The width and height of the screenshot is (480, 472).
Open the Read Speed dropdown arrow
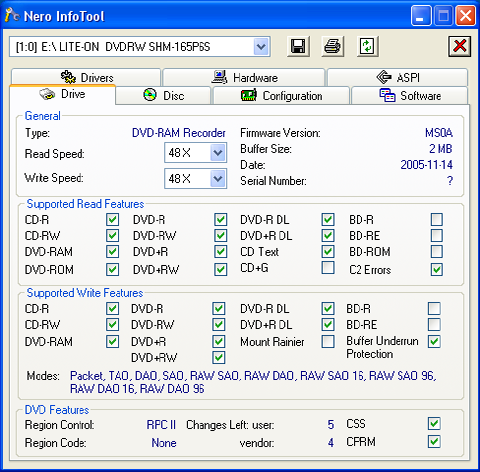click(x=218, y=153)
